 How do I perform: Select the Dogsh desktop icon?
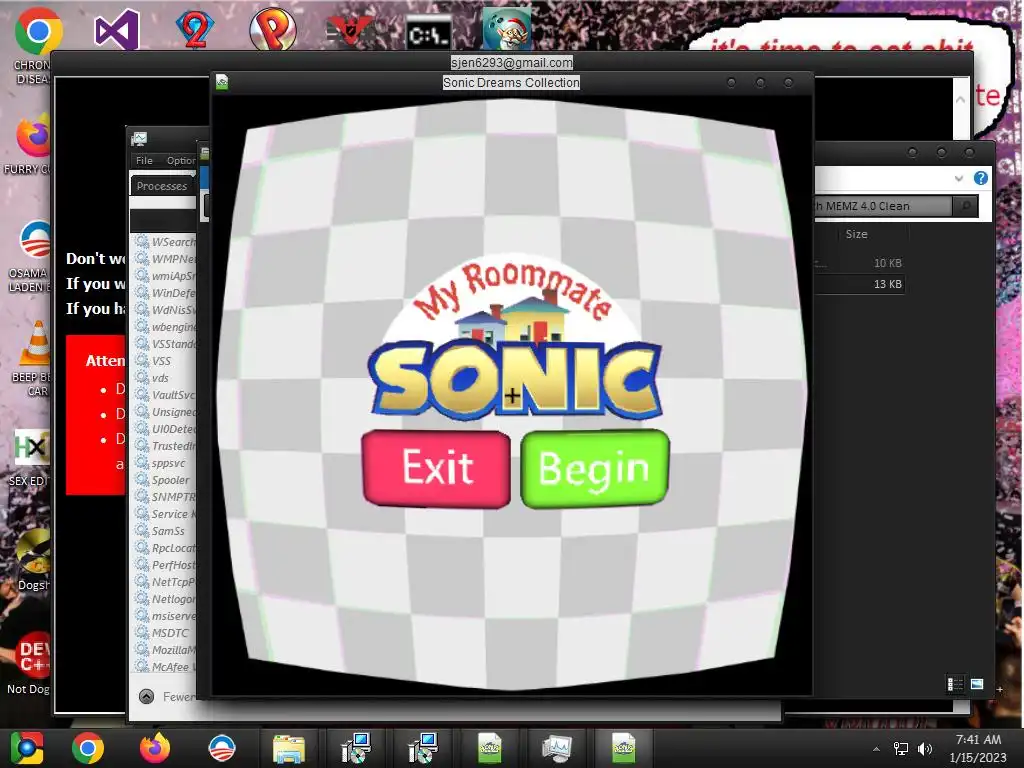[x=34, y=552]
